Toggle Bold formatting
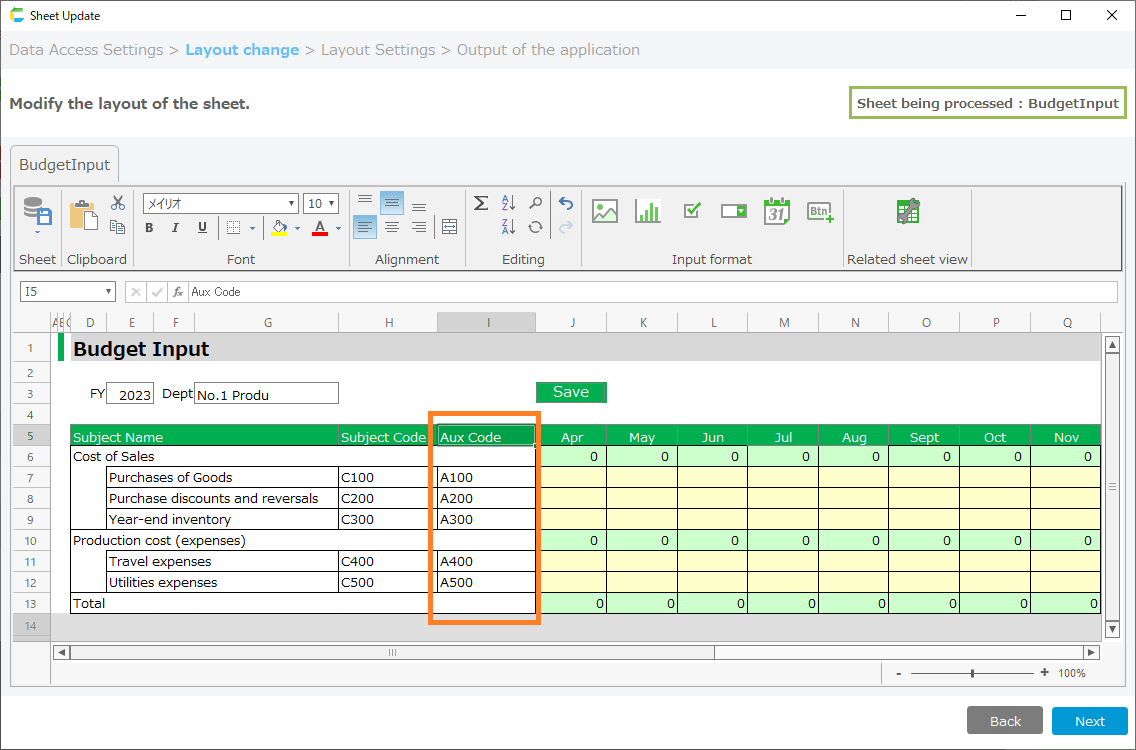 [149, 228]
